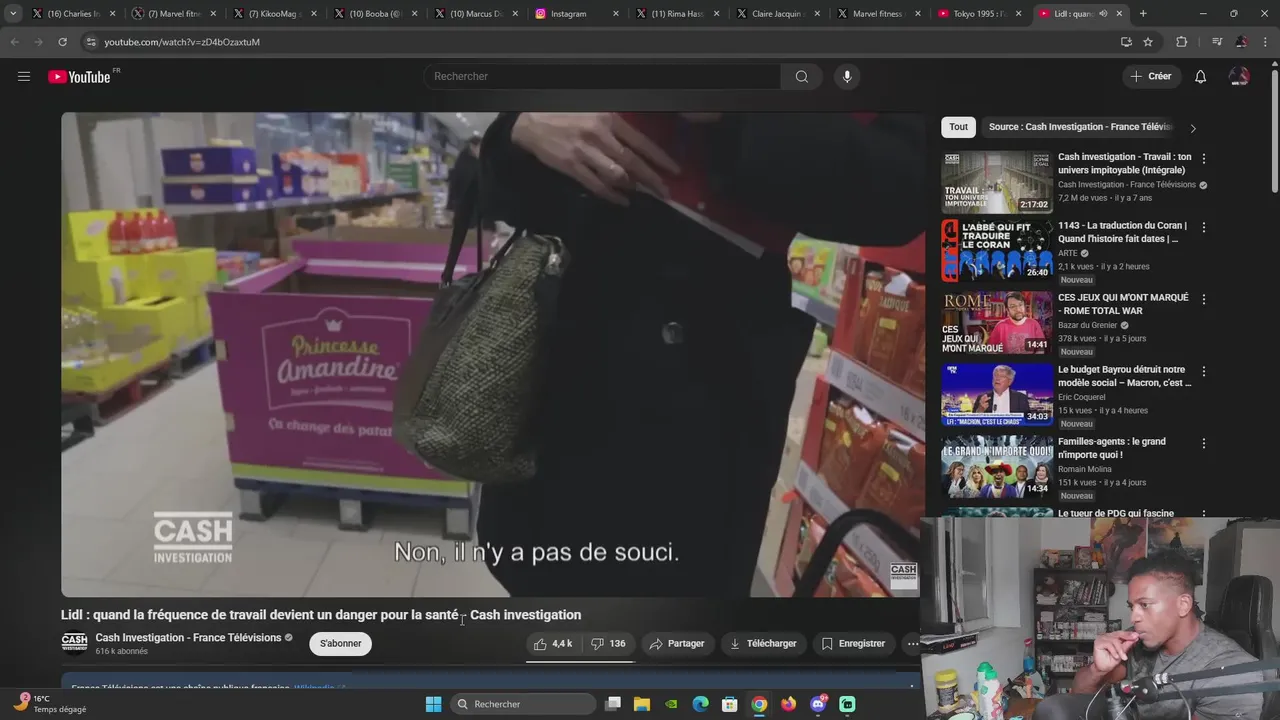This screenshot has height=720, width=1280.
Task: Open File Explorer from taskbar
Action: click(642, 704)
